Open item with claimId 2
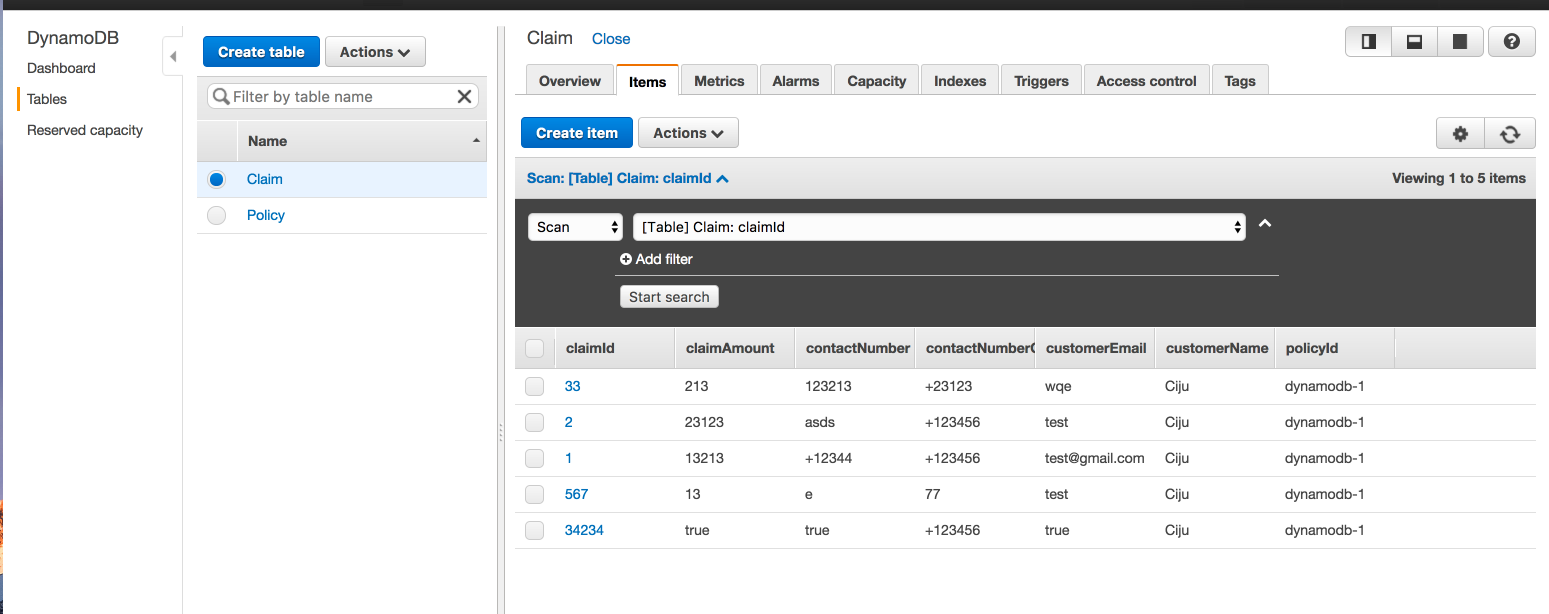The image size is (1549, 614). [569, 422]
